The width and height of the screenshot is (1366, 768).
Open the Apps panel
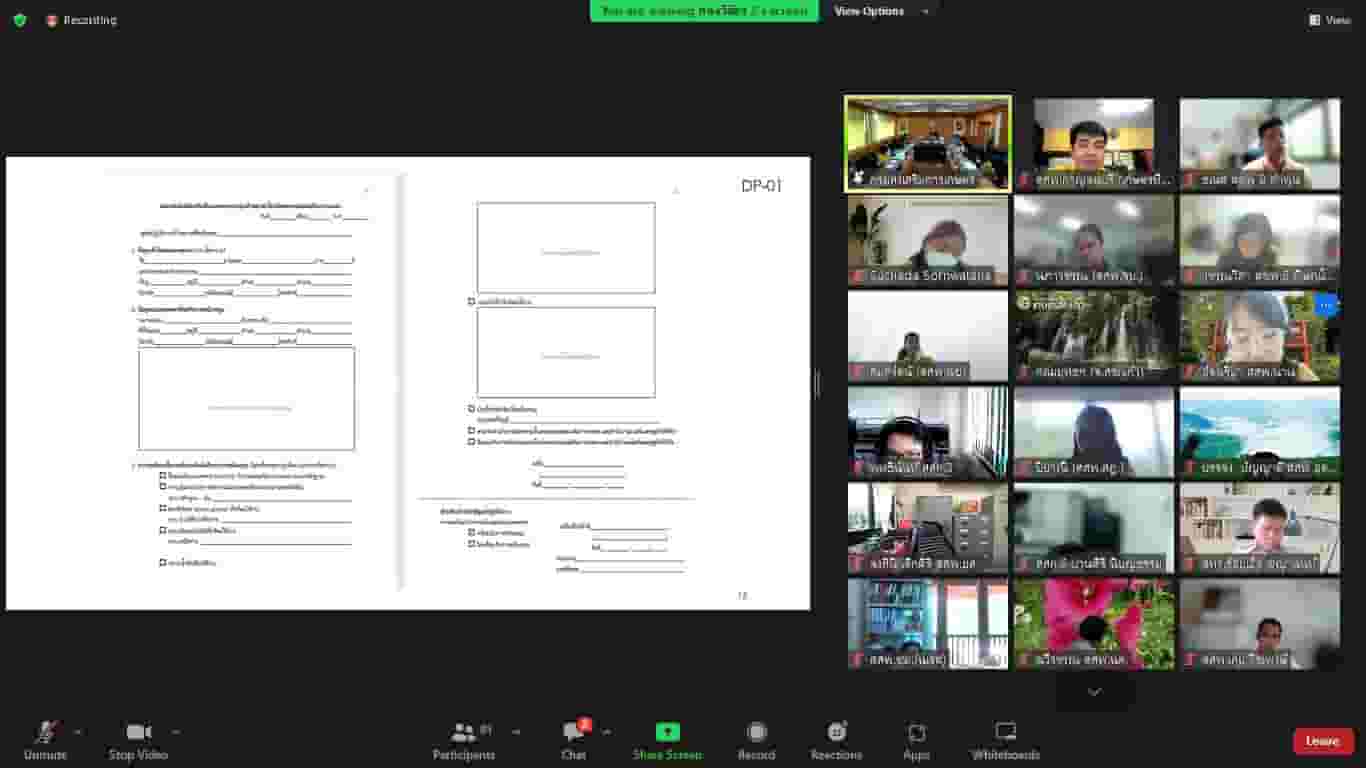point(916,732)
